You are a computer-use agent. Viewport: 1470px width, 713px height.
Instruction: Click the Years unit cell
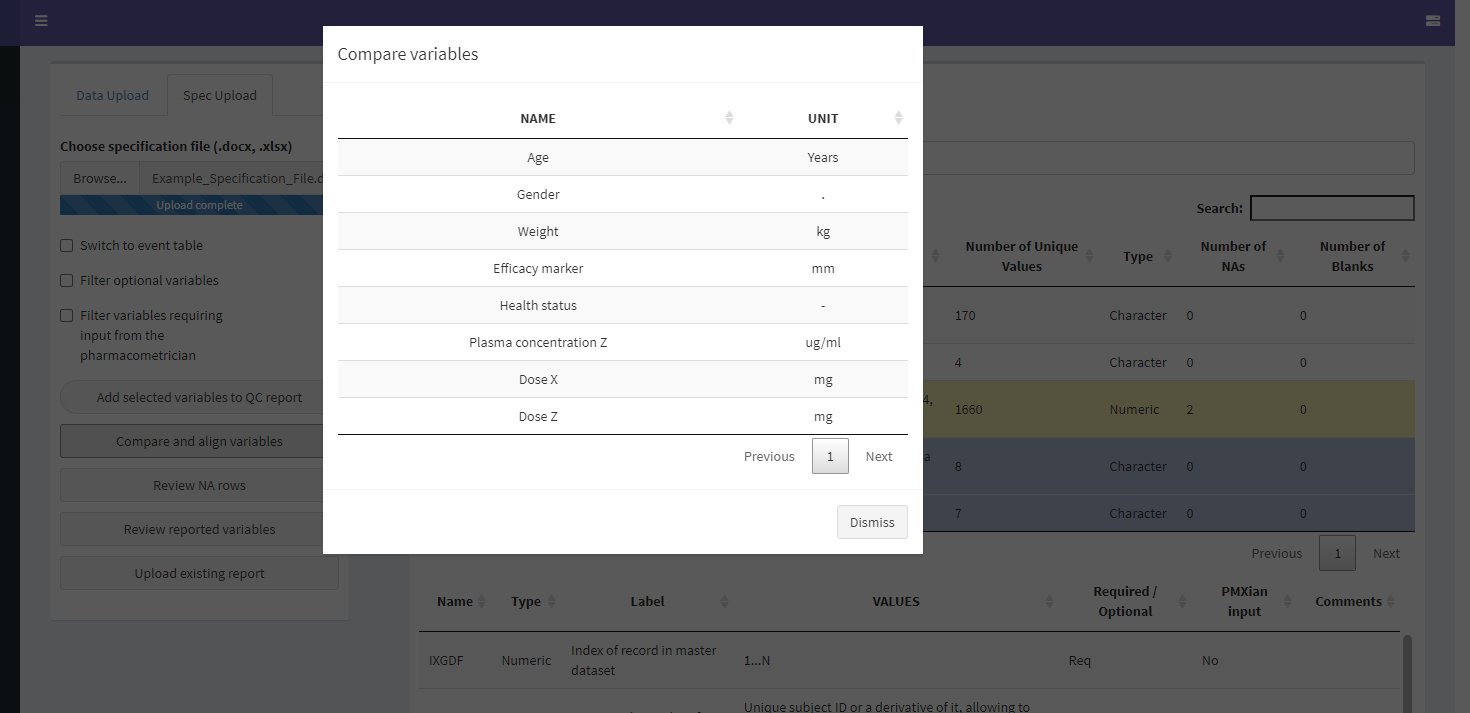click(x=823, y=157)
